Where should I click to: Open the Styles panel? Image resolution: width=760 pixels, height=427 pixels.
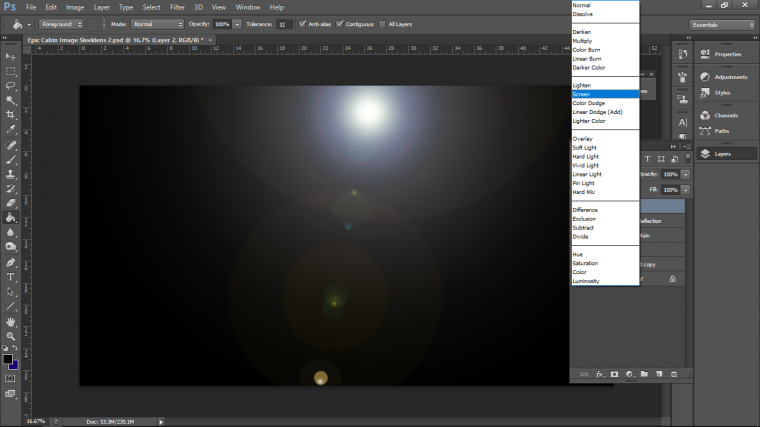click(726, 93)
